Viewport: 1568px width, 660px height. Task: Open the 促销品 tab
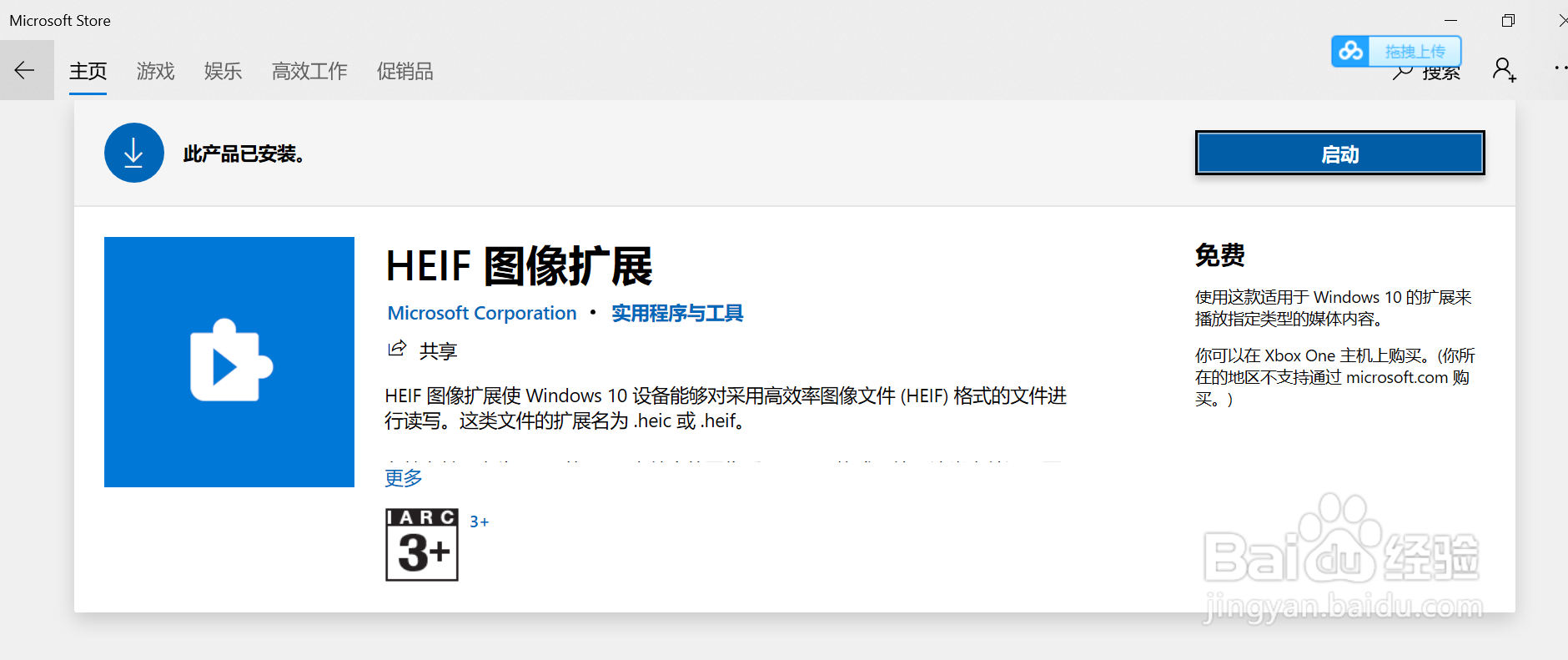tap(405, 72)
